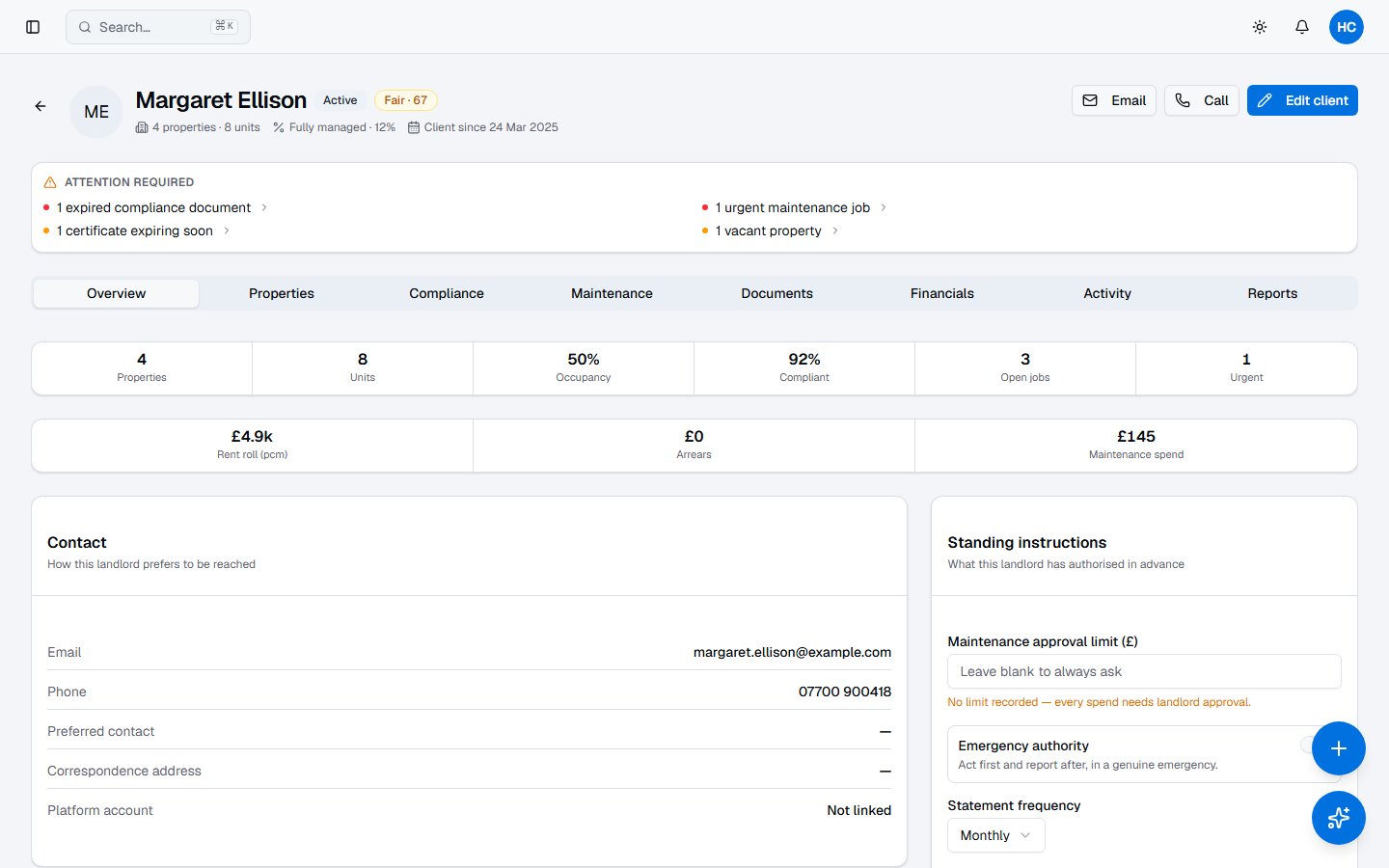Switch theme with the sun icon
The height and width of the screenshot is (868, 1389).
click(x=1260, y=27)
